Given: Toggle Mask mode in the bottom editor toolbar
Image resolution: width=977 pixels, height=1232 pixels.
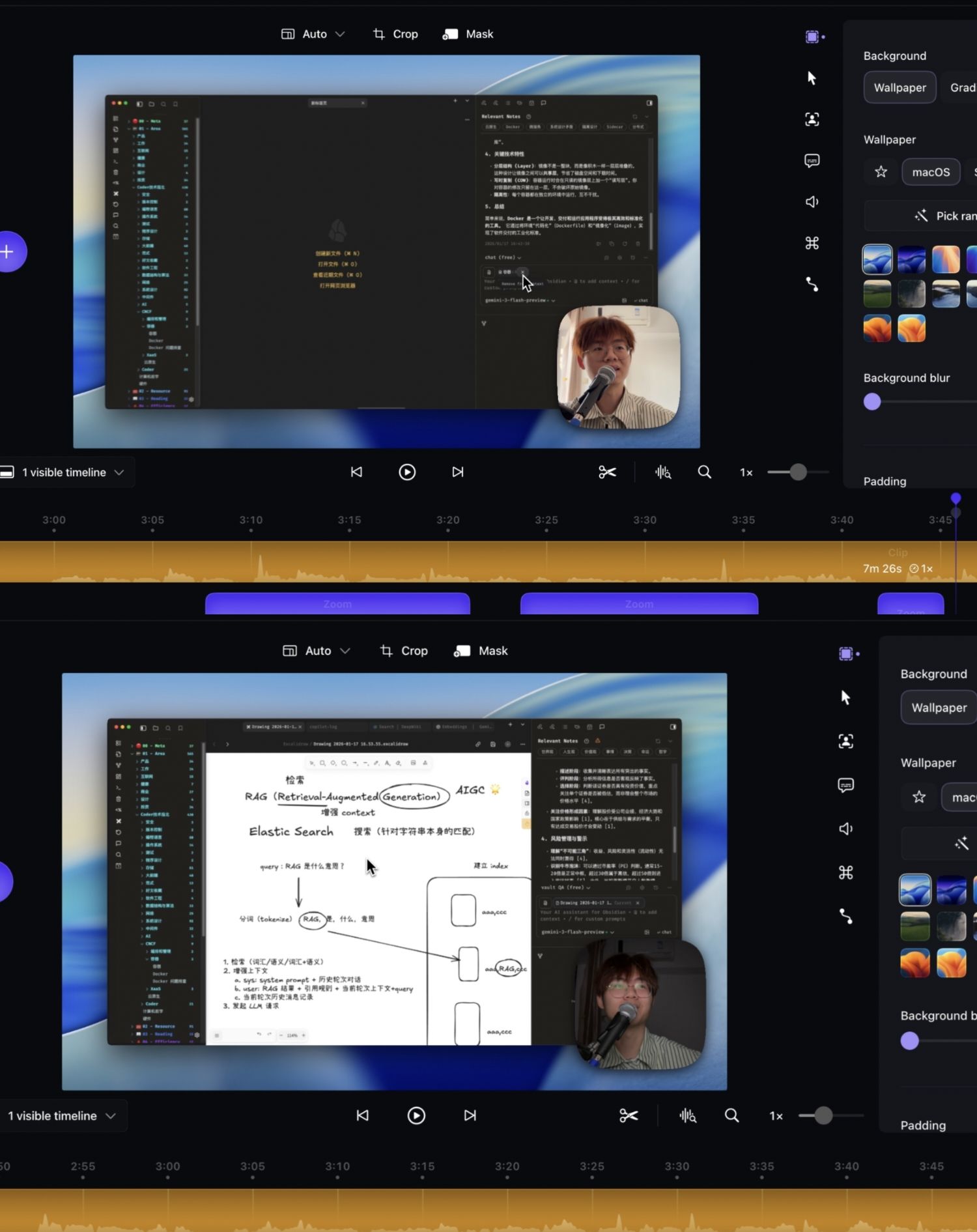Looking at the screenshot, I should pyautogui.click(x=481, y=651).
